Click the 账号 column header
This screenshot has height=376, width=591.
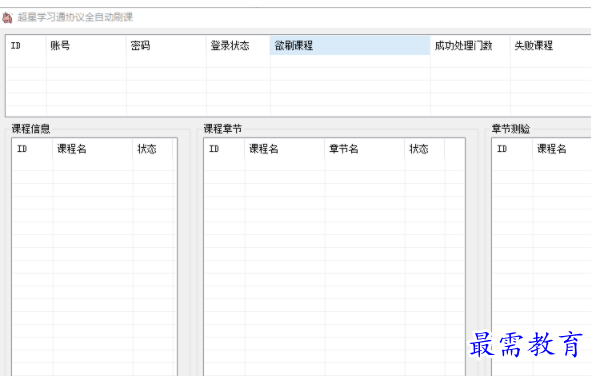[86, 46]
